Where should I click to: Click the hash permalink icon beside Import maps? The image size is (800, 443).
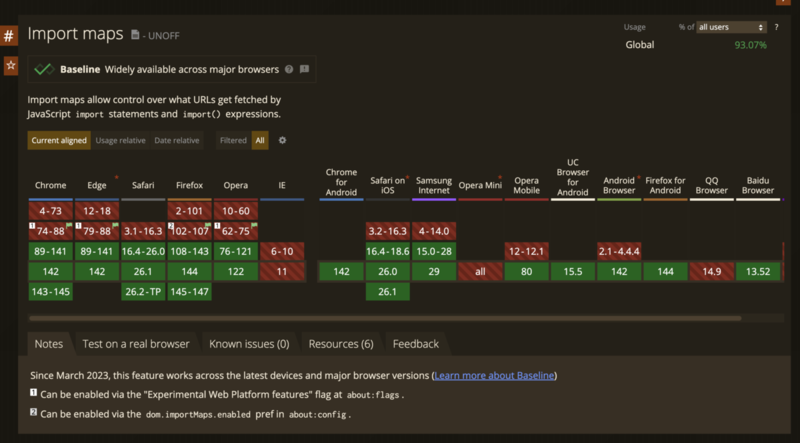pos(9,36)
